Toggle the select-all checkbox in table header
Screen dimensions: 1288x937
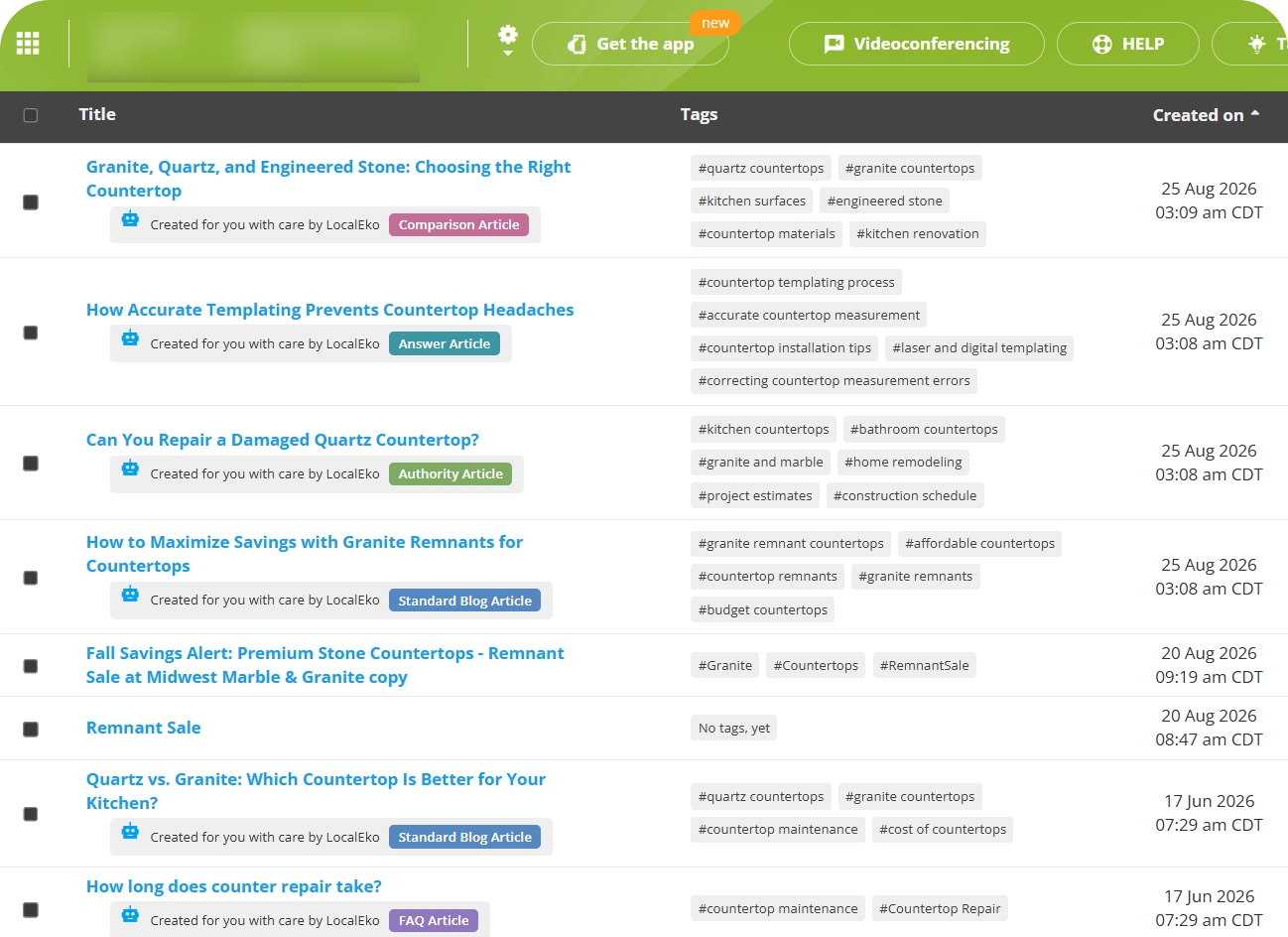31,115
